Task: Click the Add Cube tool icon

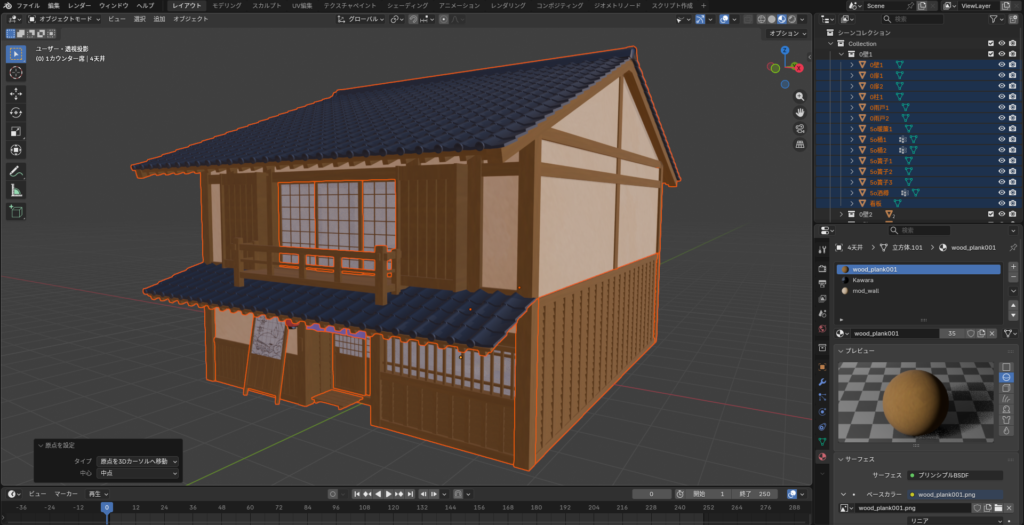Action: pyautogui.click(x=16, y=211)
